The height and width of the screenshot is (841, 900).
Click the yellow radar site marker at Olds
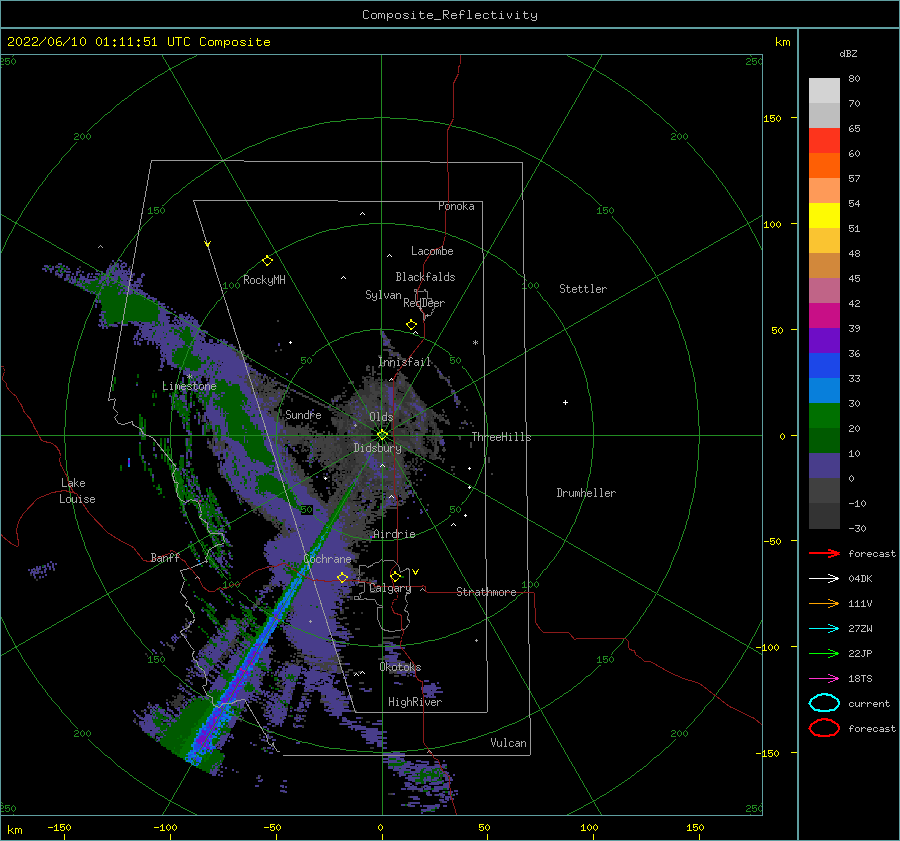click(x=382, y=435)
